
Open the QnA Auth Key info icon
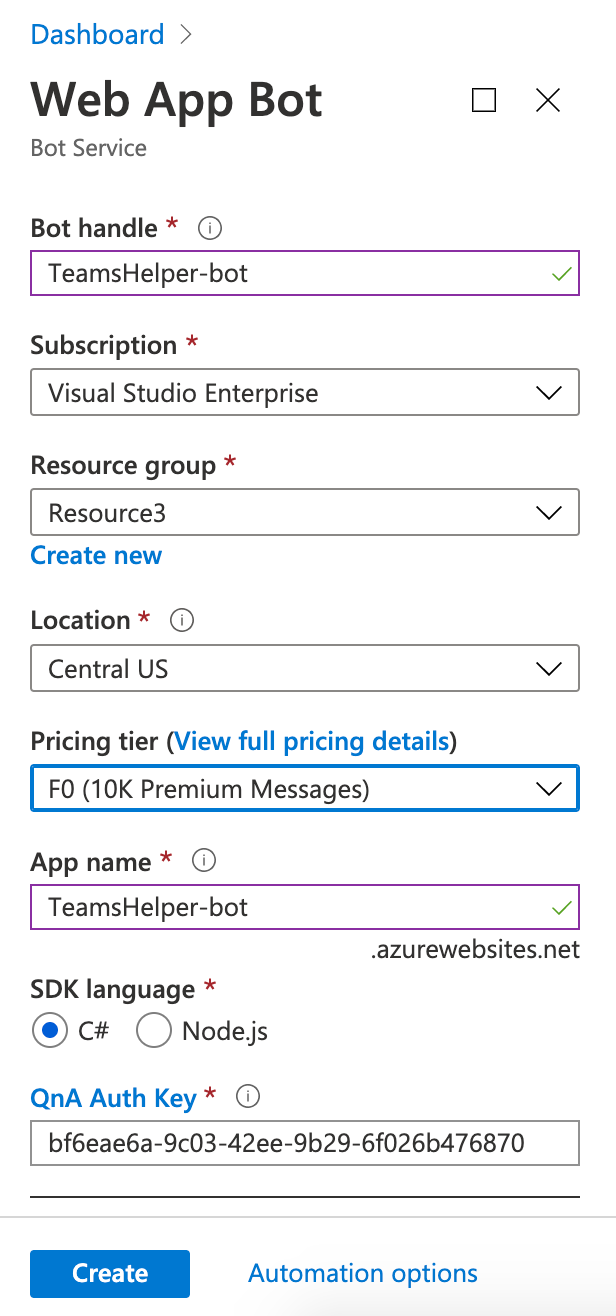coord(248,1097)
